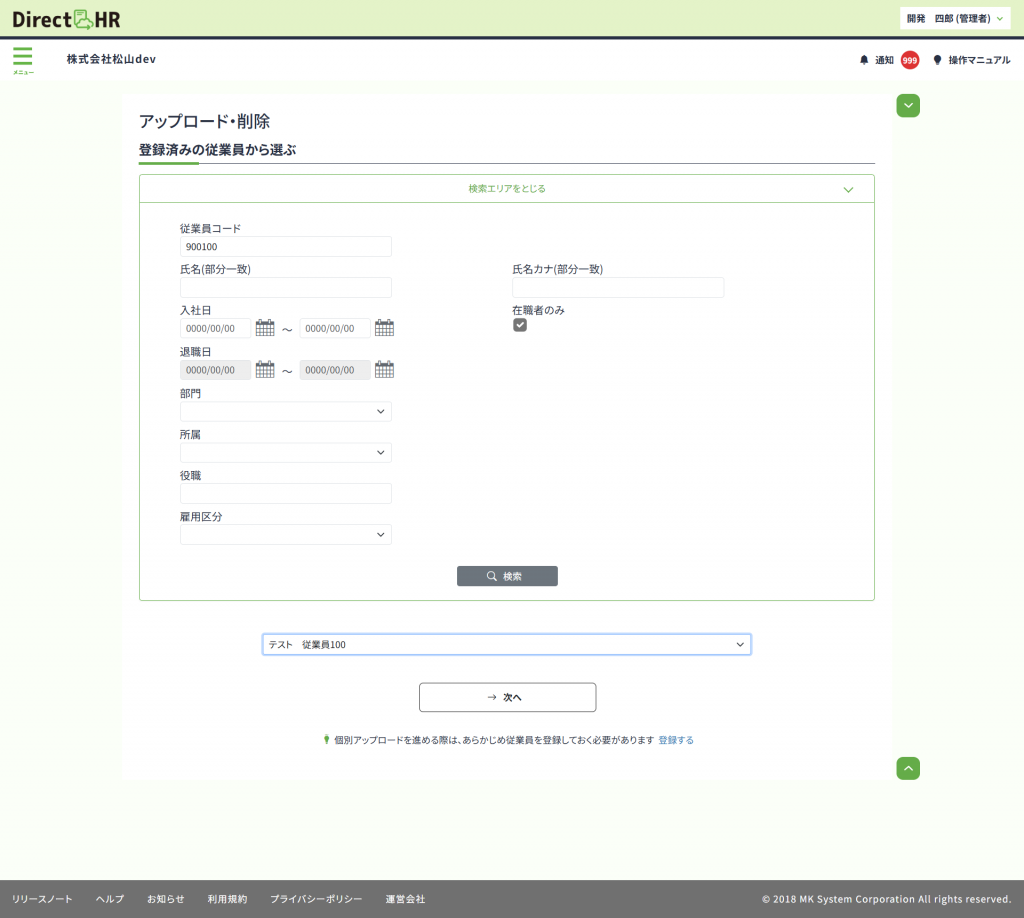1024x918 pixels.
Task: Open calendar for 入社日 start date
Action: point(265,328)
